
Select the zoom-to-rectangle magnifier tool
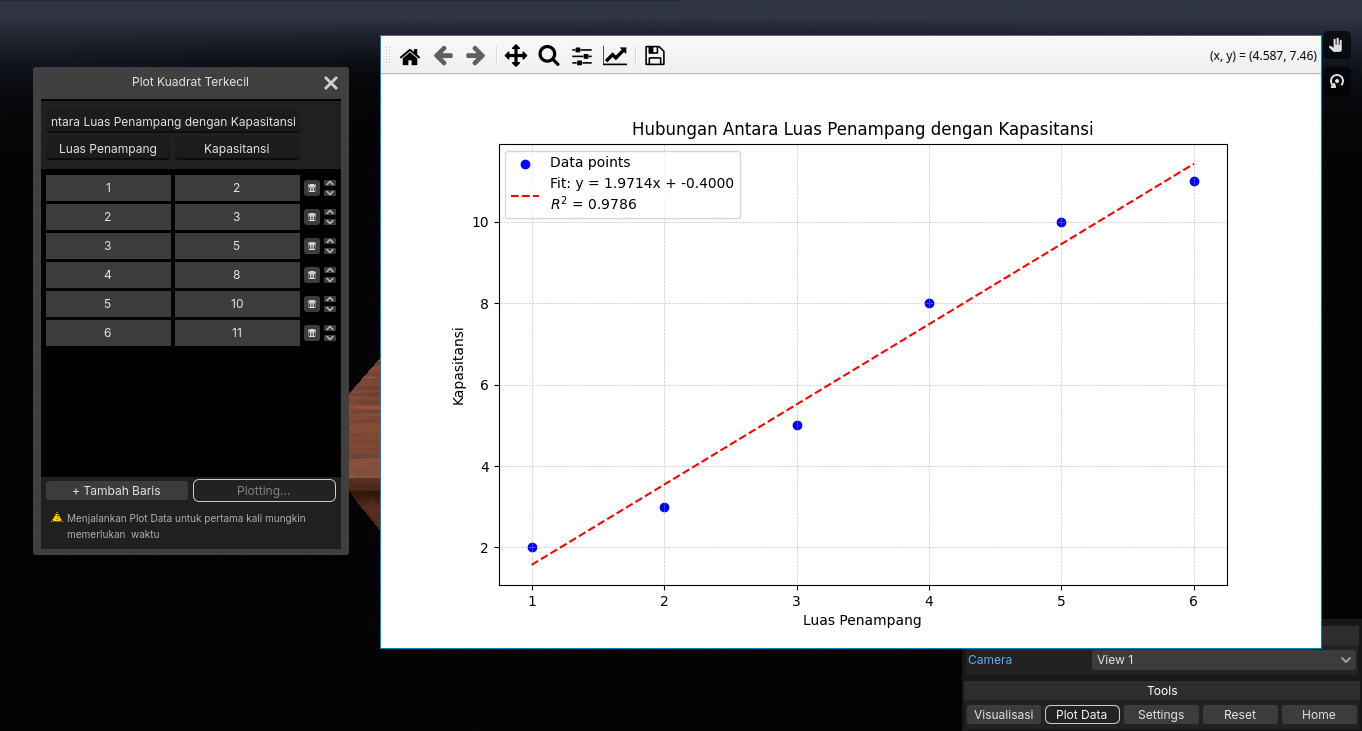pyautogui.click(x=548, y=56)
